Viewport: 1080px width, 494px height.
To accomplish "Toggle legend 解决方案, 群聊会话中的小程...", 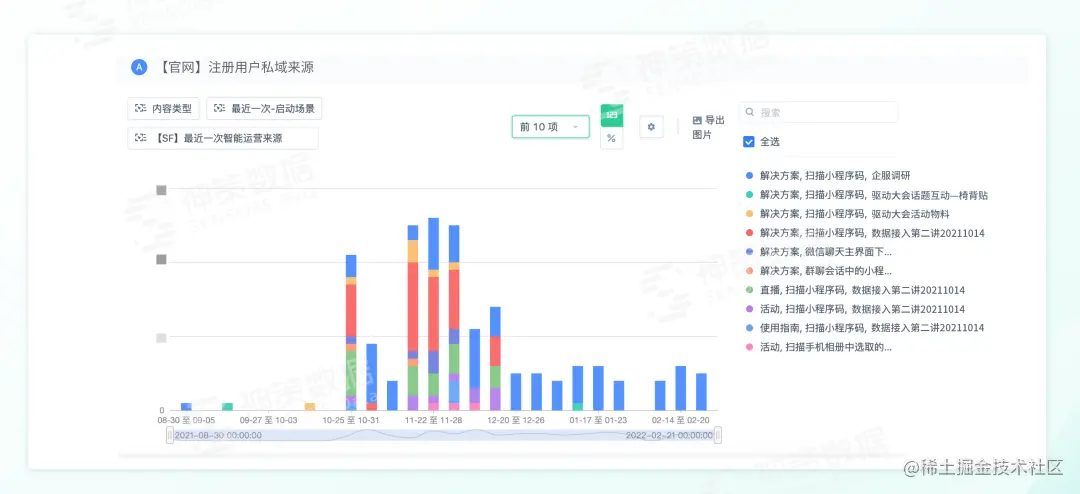I will 818,271.
